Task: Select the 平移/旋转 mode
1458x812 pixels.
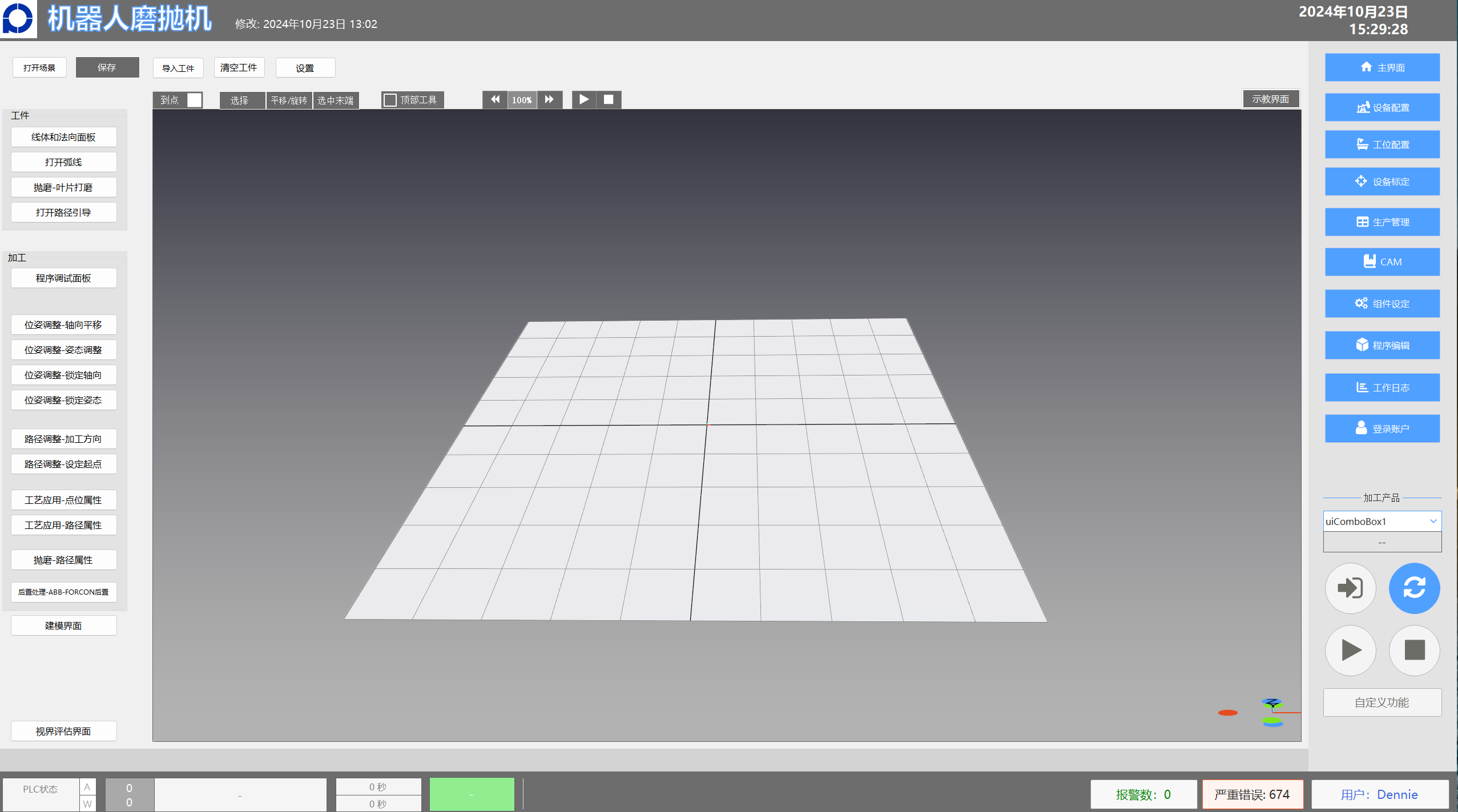Action: [289, 100]
